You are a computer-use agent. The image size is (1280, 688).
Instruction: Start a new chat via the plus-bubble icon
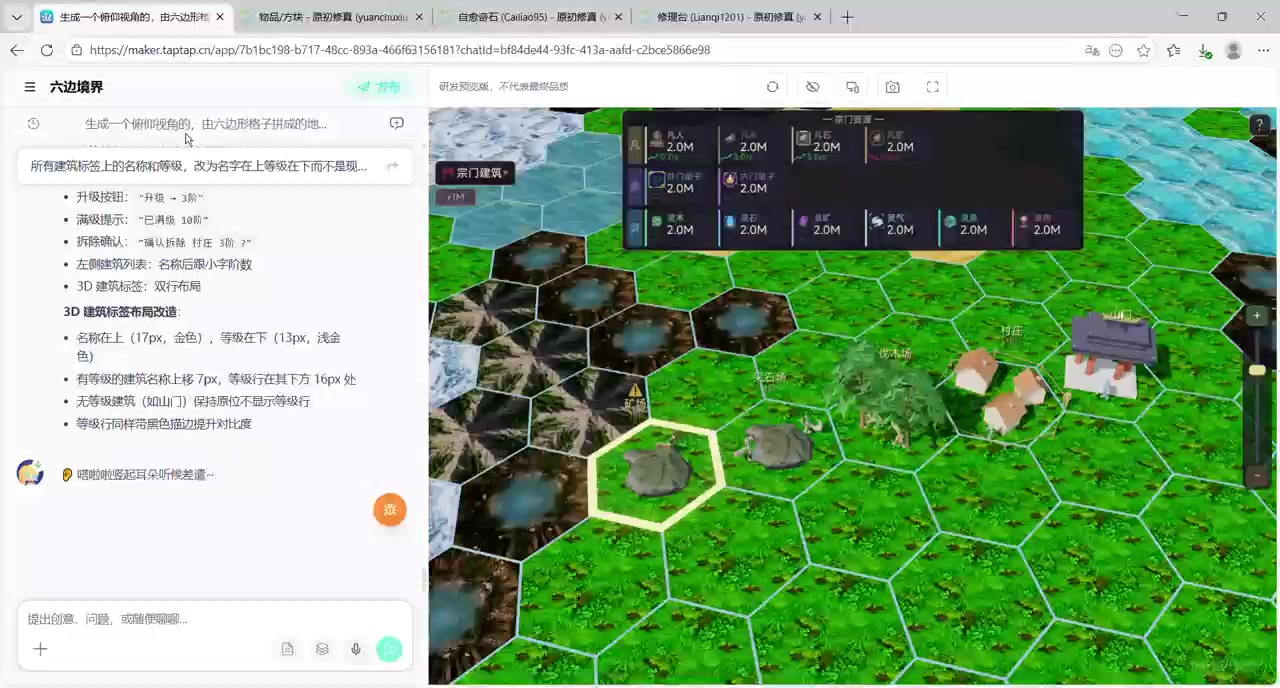pos(397,123)
